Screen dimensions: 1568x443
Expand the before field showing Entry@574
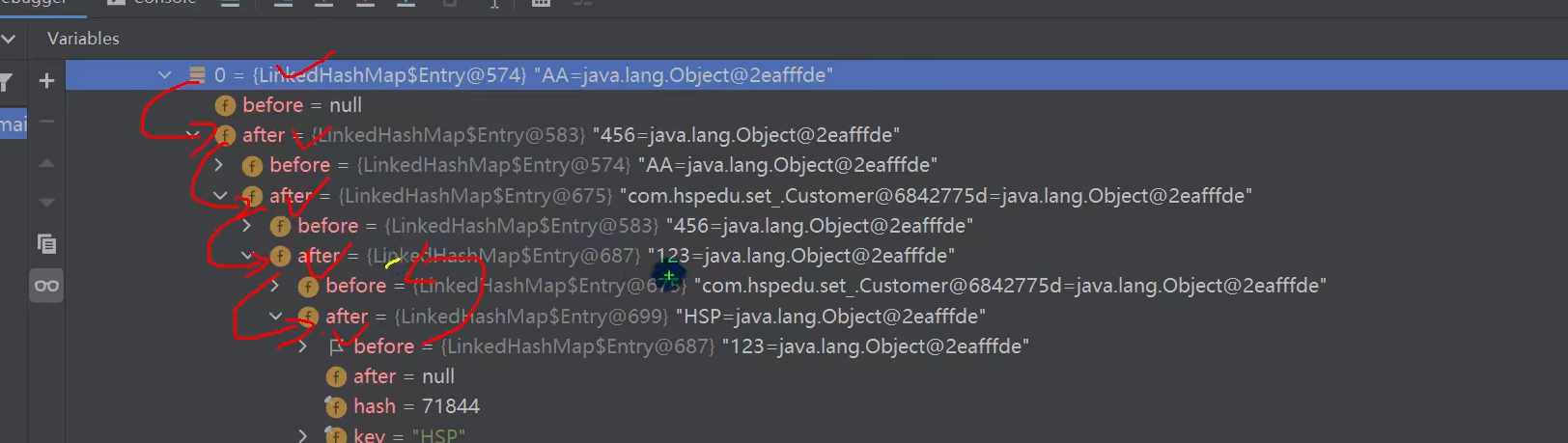pyautogui.click(x=219, y=165)
